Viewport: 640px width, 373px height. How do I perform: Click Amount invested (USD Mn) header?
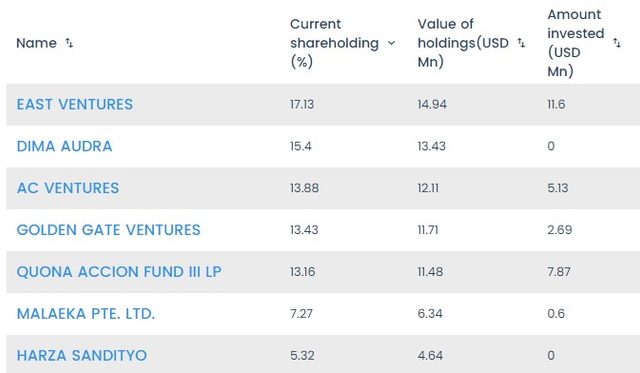[x=576, y=43]
